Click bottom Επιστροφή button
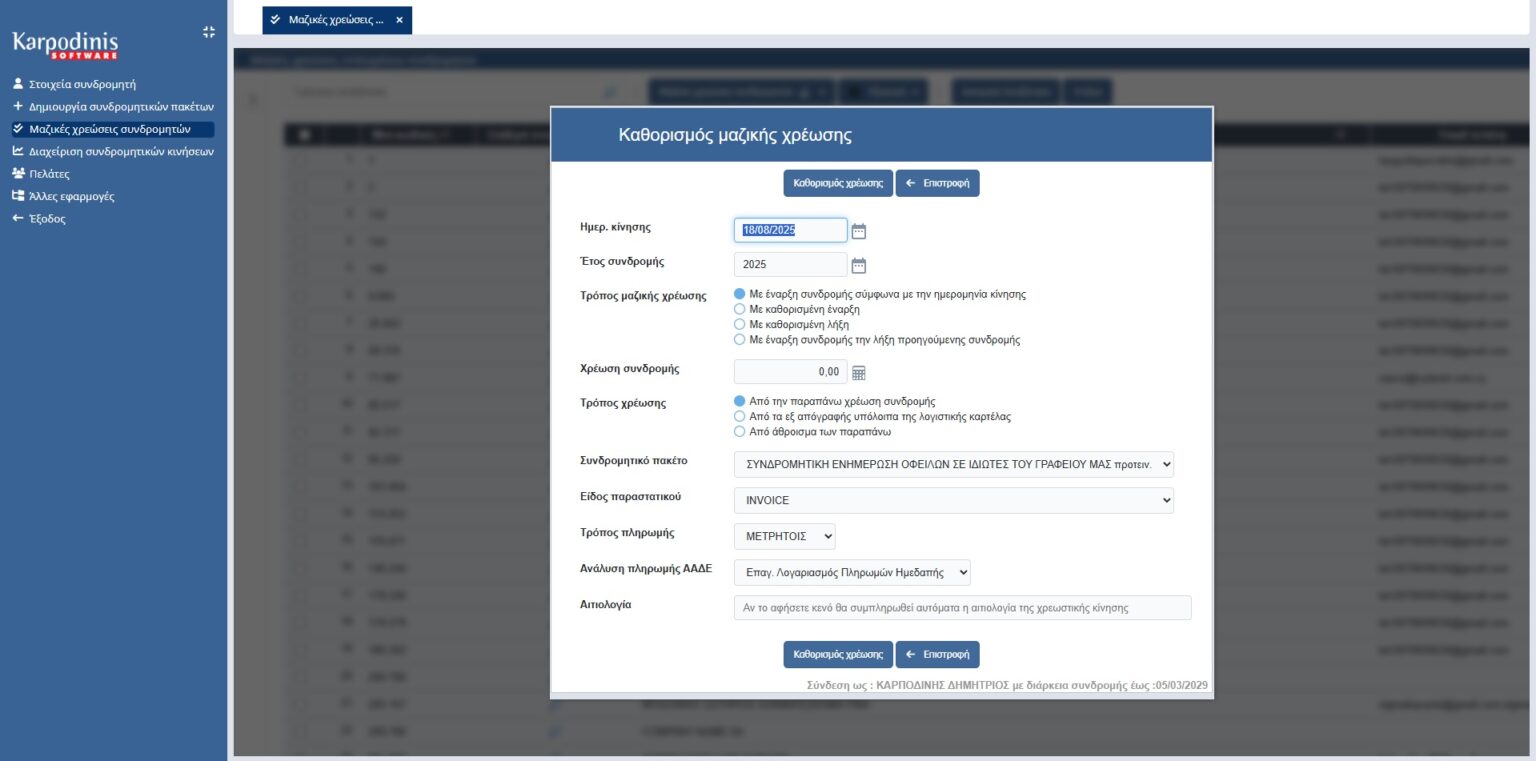This screenshot has height=761, width=1536. coord(937,655)
